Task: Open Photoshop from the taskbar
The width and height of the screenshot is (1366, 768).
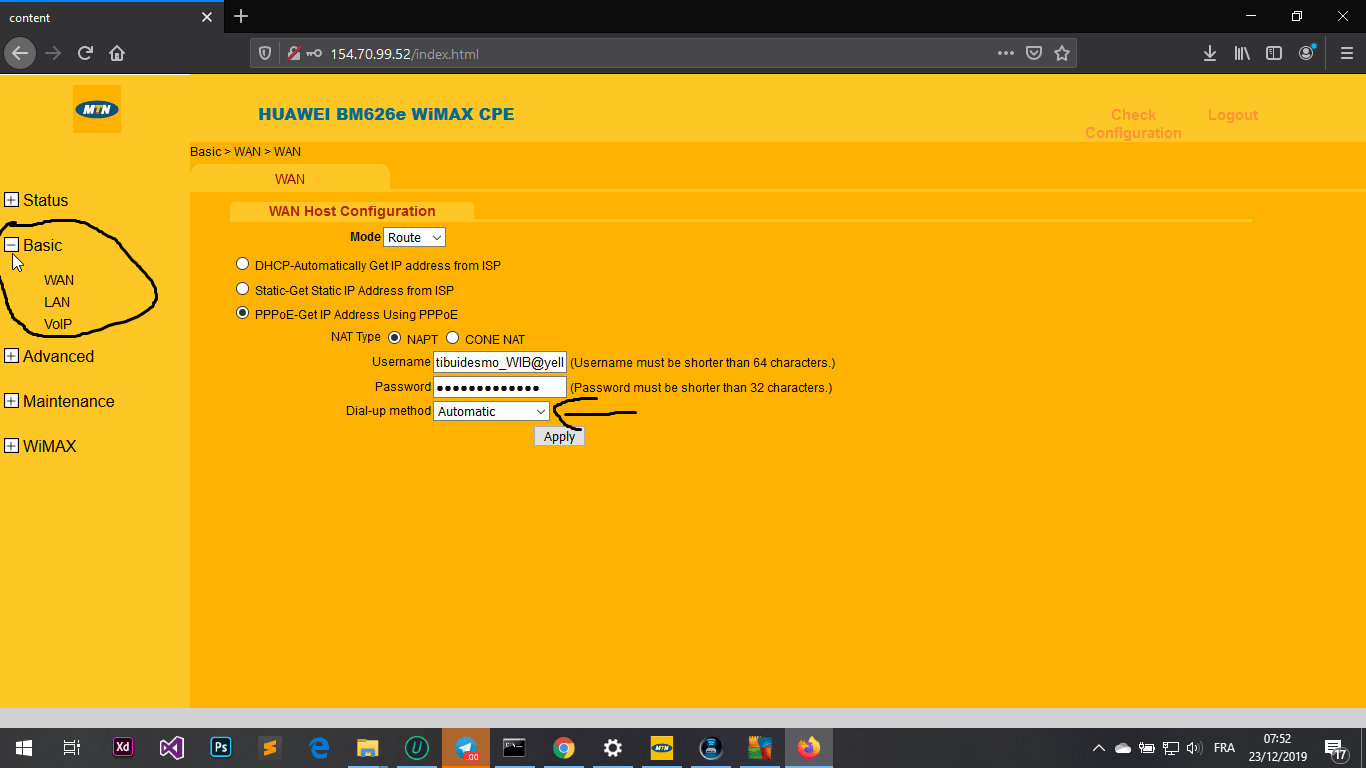Action: point(221,747)
